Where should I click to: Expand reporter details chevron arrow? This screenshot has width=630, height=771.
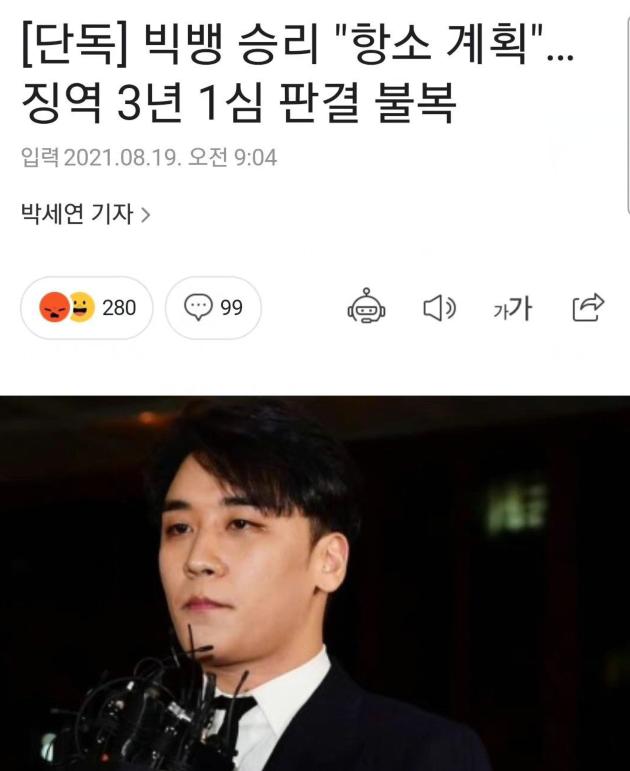click(145, 214)
